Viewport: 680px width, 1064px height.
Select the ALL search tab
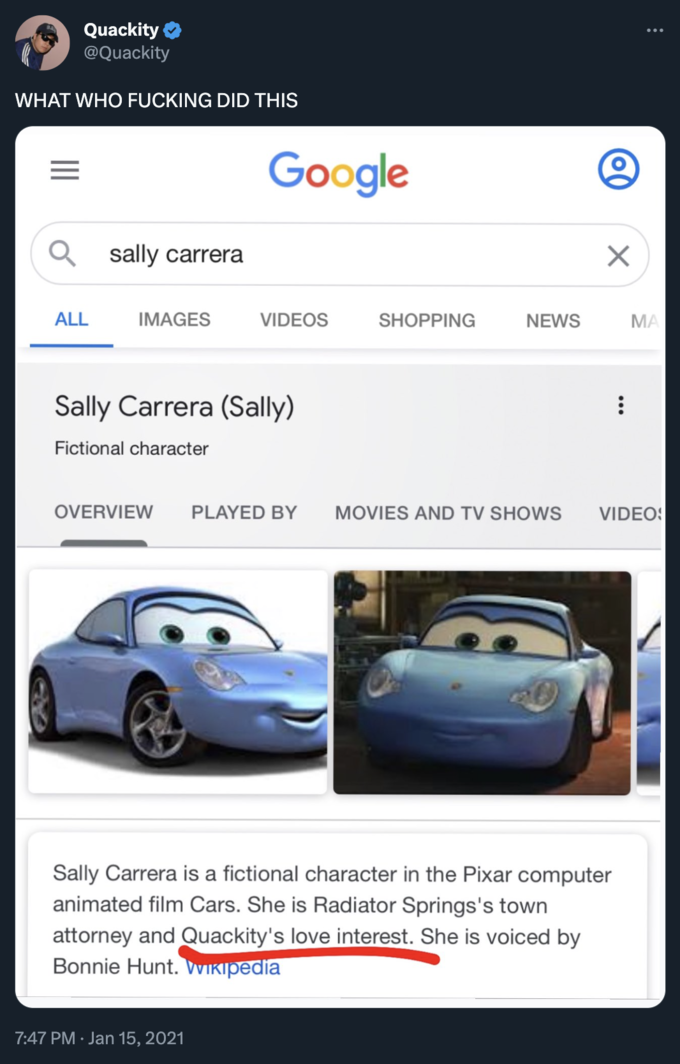(71, 320)
